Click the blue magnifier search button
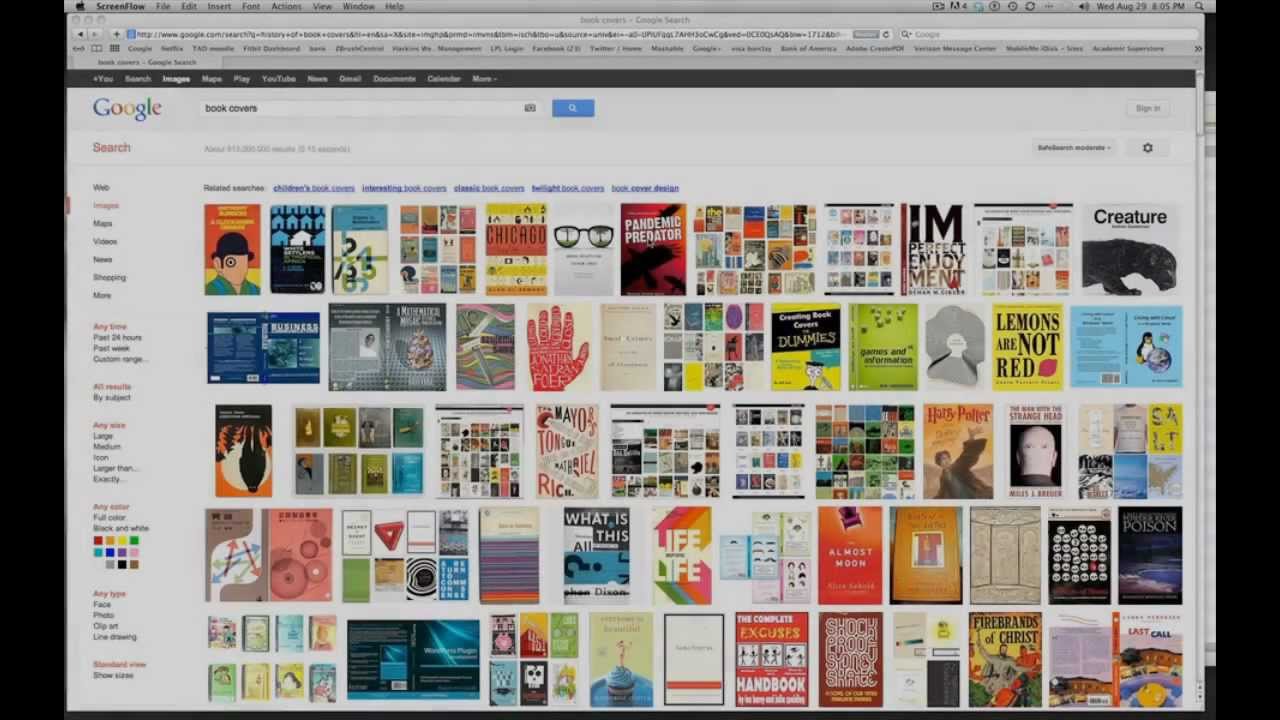 tap(573, 108)
